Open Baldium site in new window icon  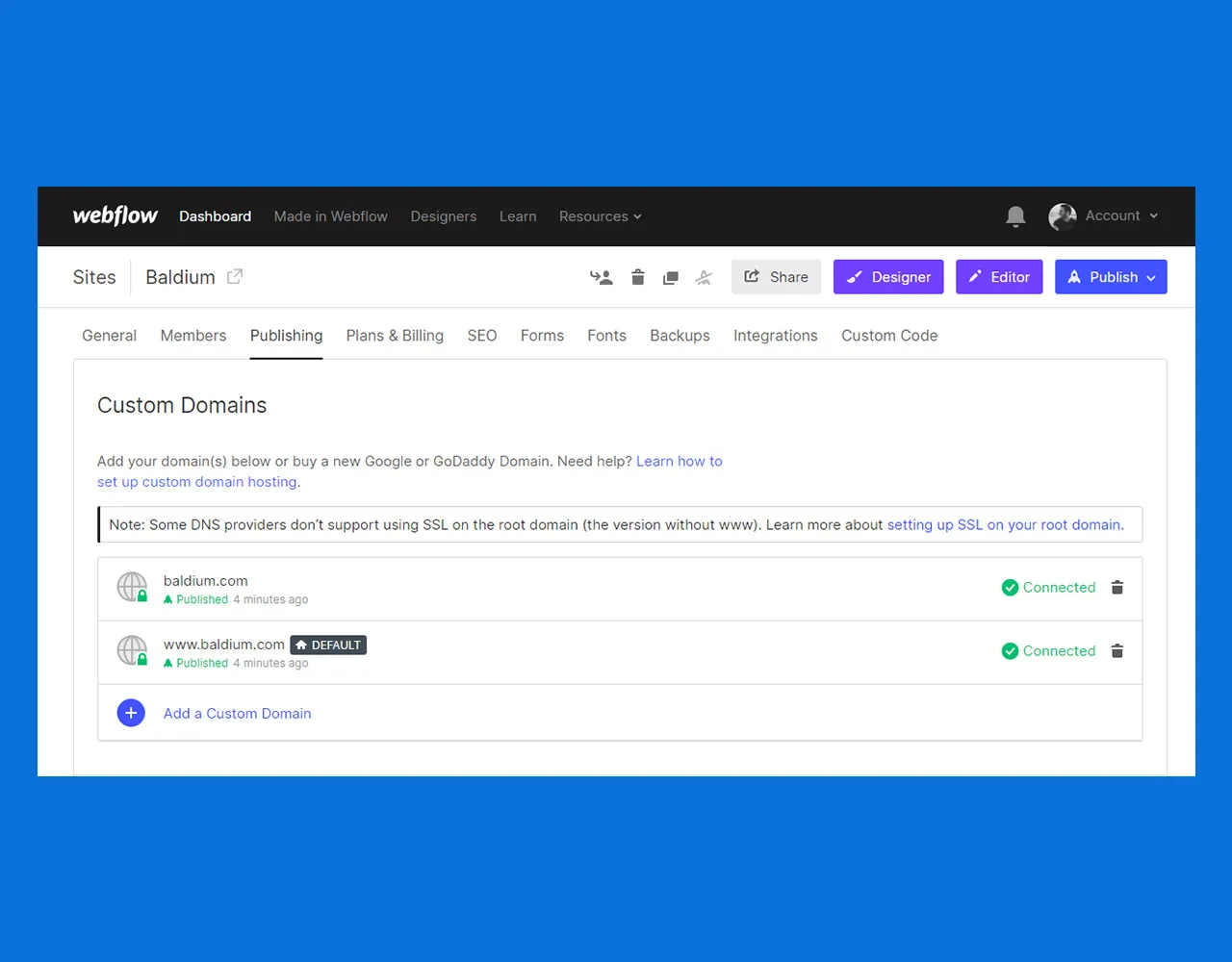point(235,276)
